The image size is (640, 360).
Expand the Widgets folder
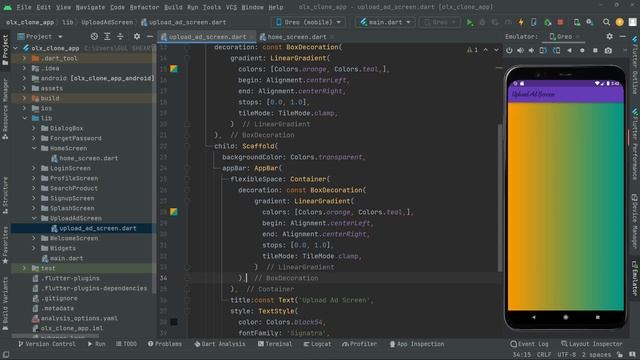pos(34,248)
